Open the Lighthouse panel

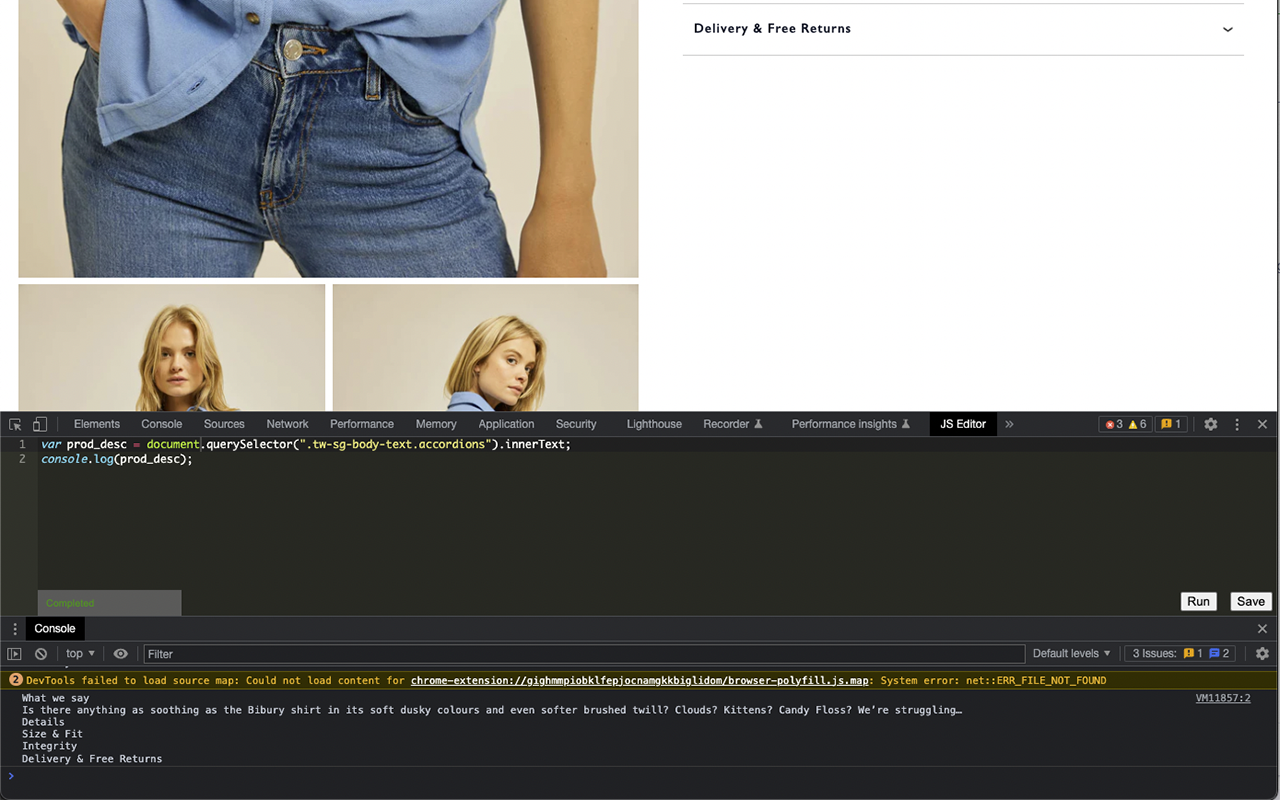(653, 423)
